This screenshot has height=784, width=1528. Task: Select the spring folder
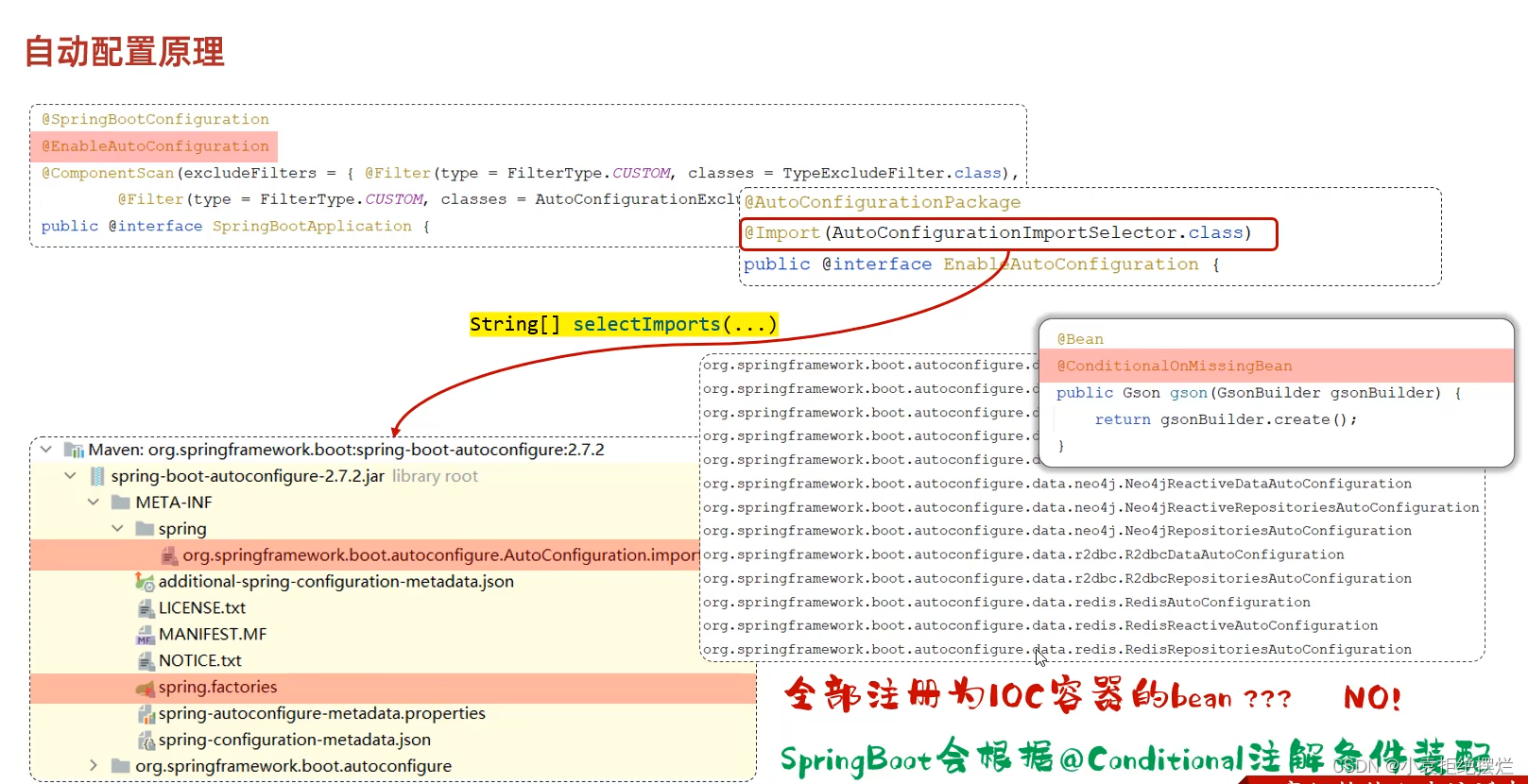point(182,529)
